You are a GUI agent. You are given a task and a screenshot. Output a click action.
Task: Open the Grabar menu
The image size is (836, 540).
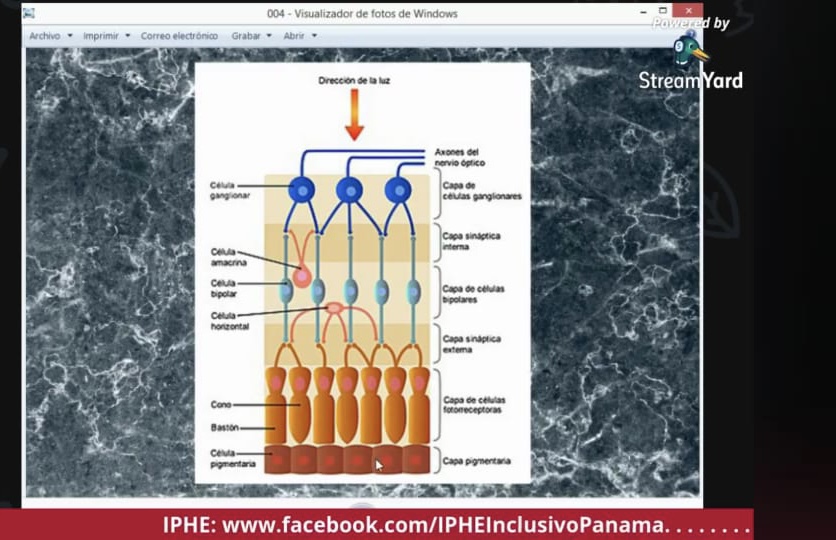click(x=246, y=36)
